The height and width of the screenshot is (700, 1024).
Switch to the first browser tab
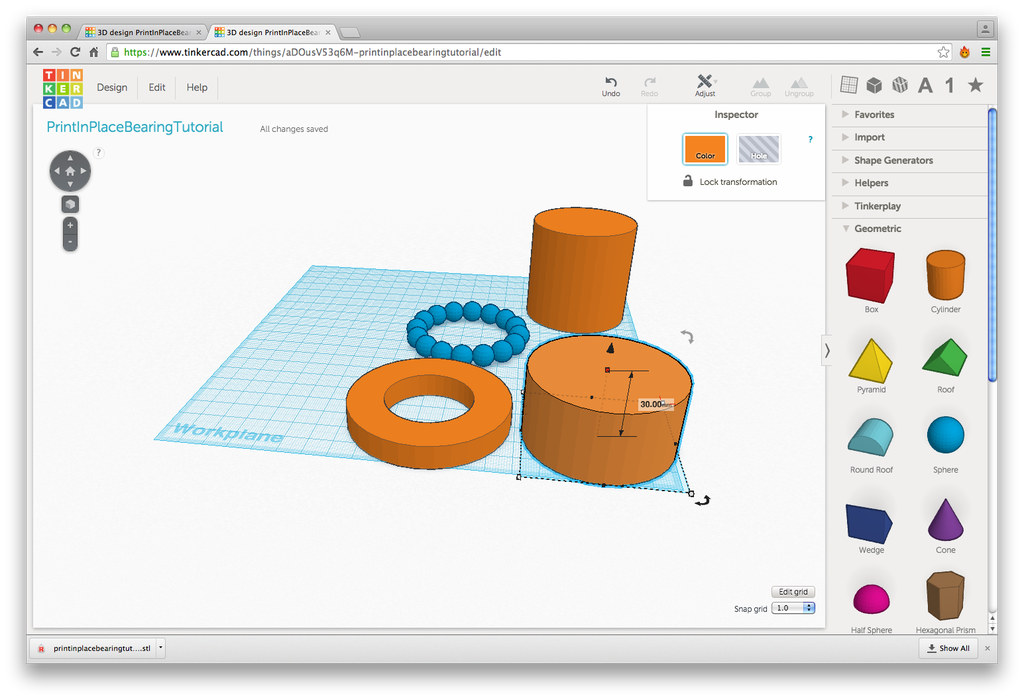click(142, 32)
